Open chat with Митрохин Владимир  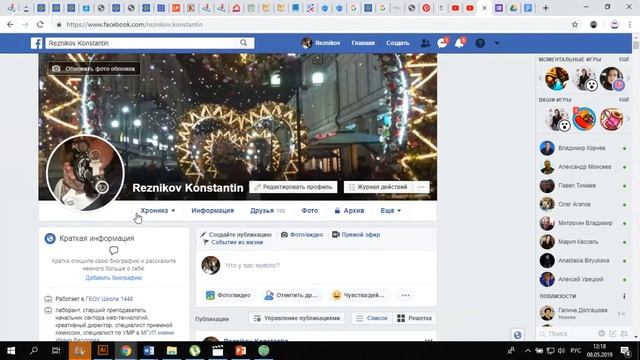[x=583, y=223]
